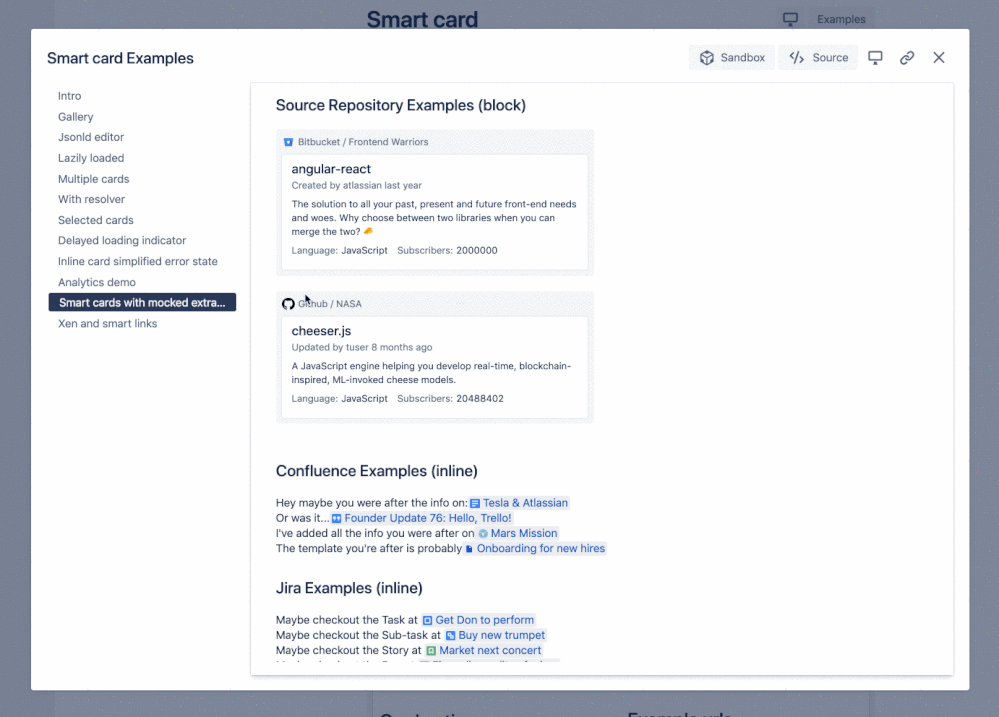
Task: Click the Source code brackets icon
Action: click(x=796, y=57)
